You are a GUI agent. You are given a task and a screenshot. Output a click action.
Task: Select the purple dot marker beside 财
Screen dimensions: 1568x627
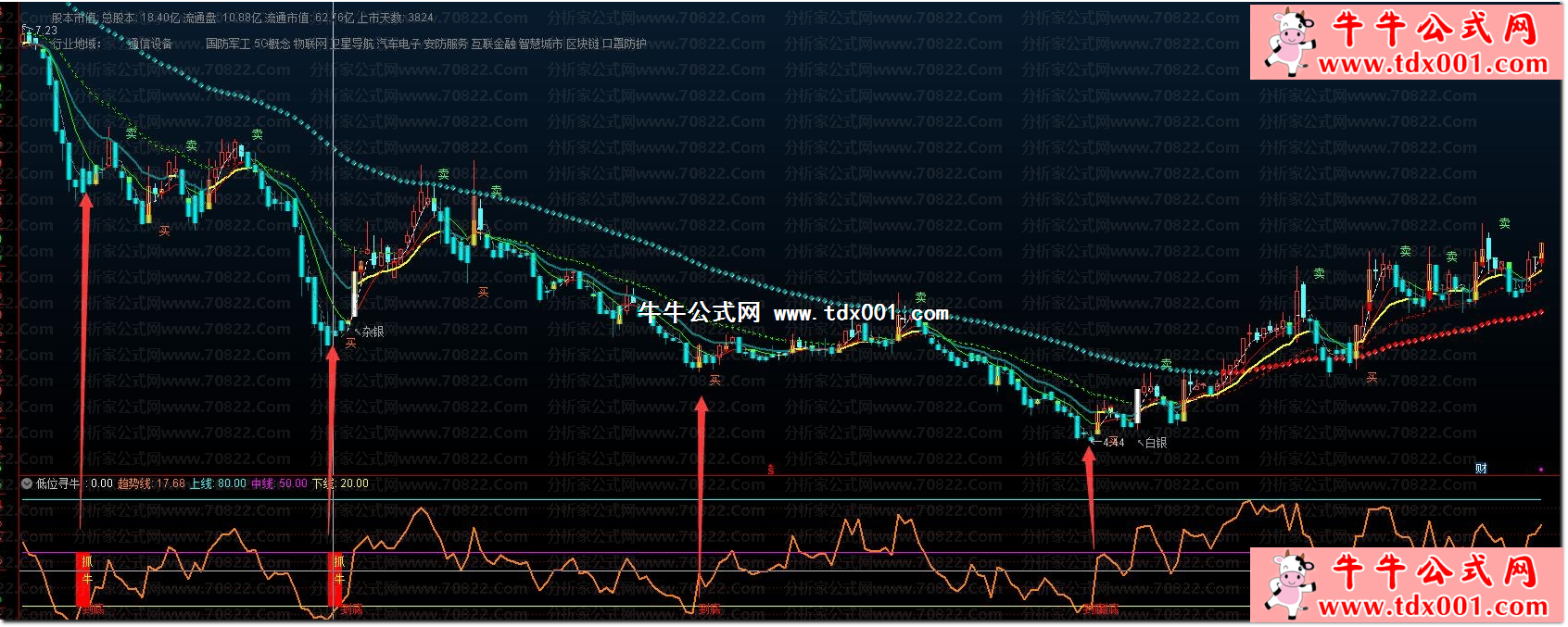1541,470
